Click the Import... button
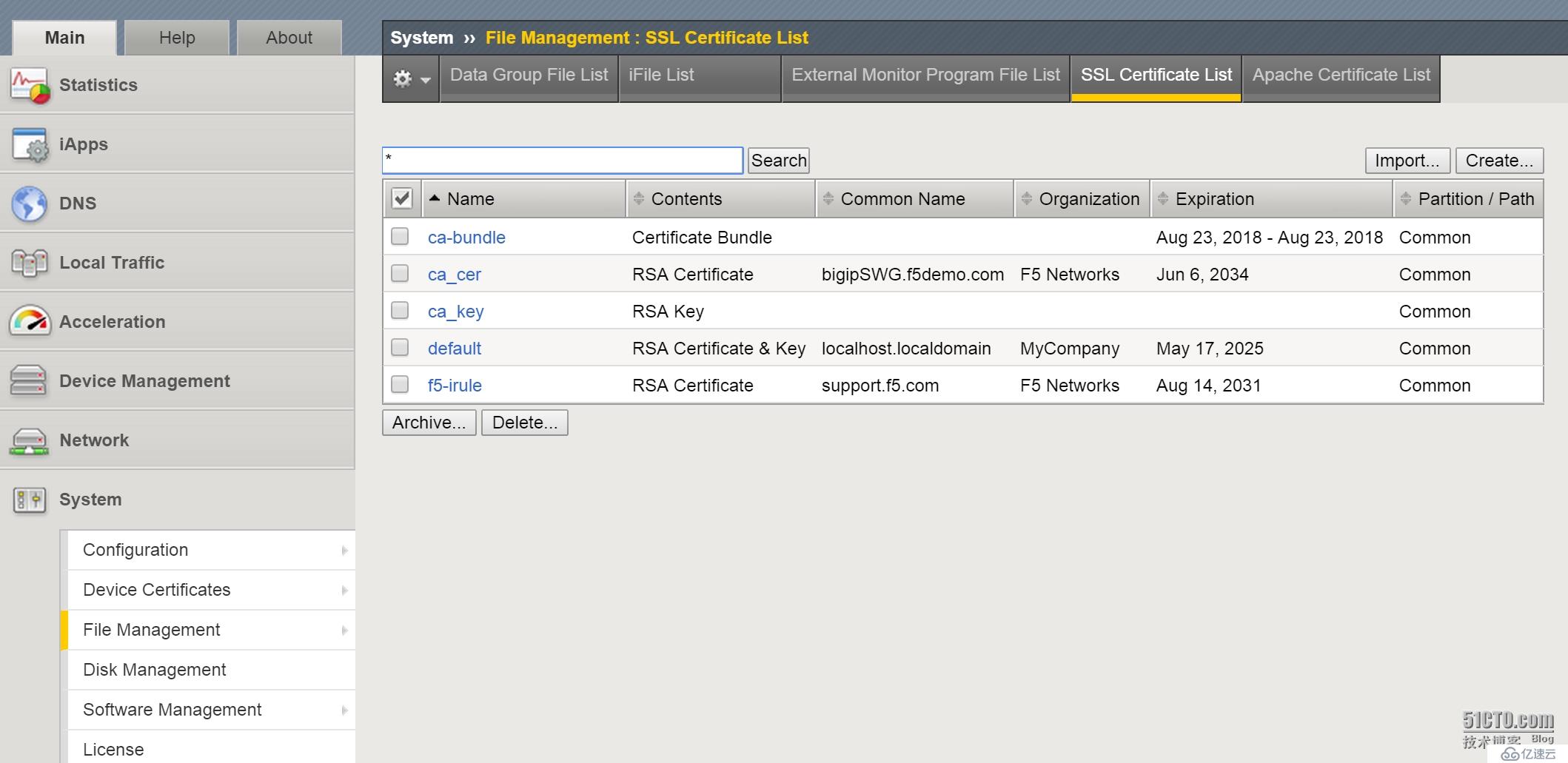1568x763 pixels. 1407,161
